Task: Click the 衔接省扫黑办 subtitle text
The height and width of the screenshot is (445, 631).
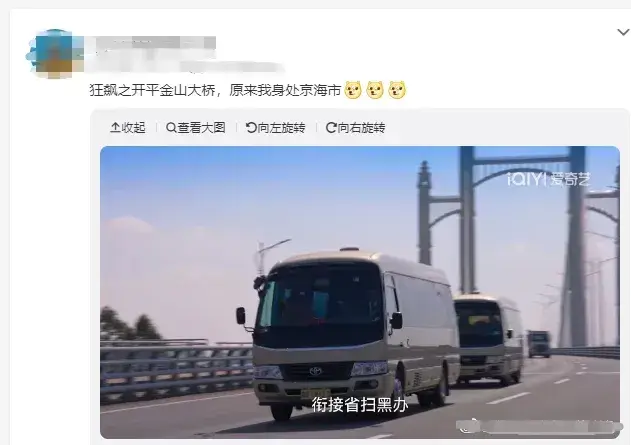Action: (360, 404)
